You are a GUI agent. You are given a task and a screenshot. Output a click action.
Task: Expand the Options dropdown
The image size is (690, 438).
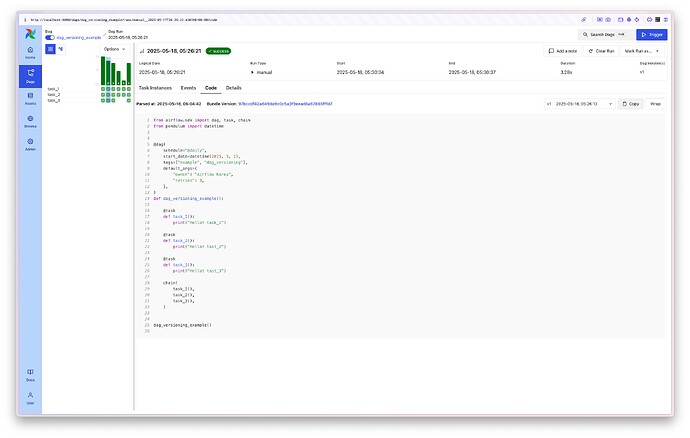click(115, 48)
